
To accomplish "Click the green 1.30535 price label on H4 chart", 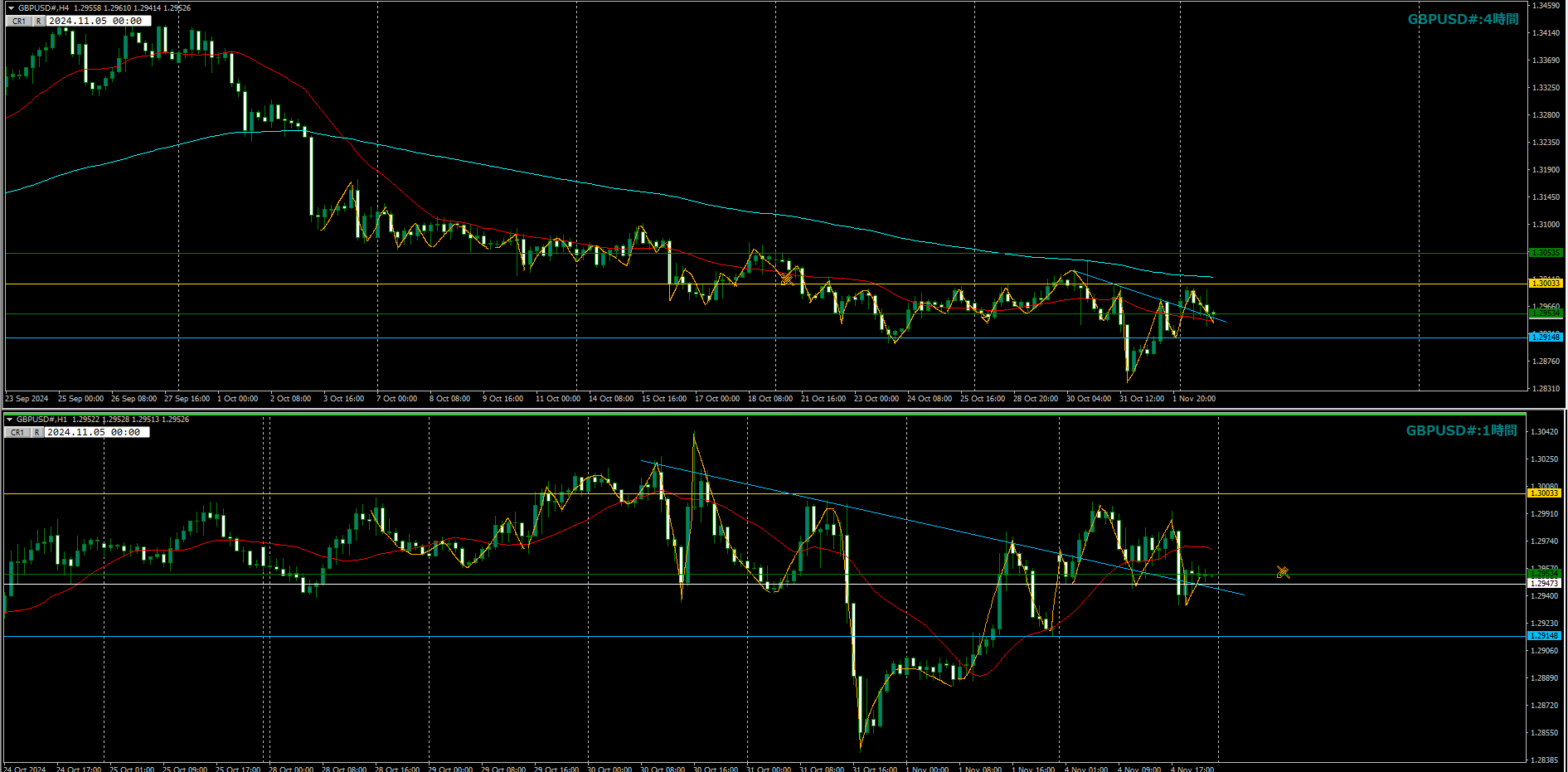I will point(1546,253).
